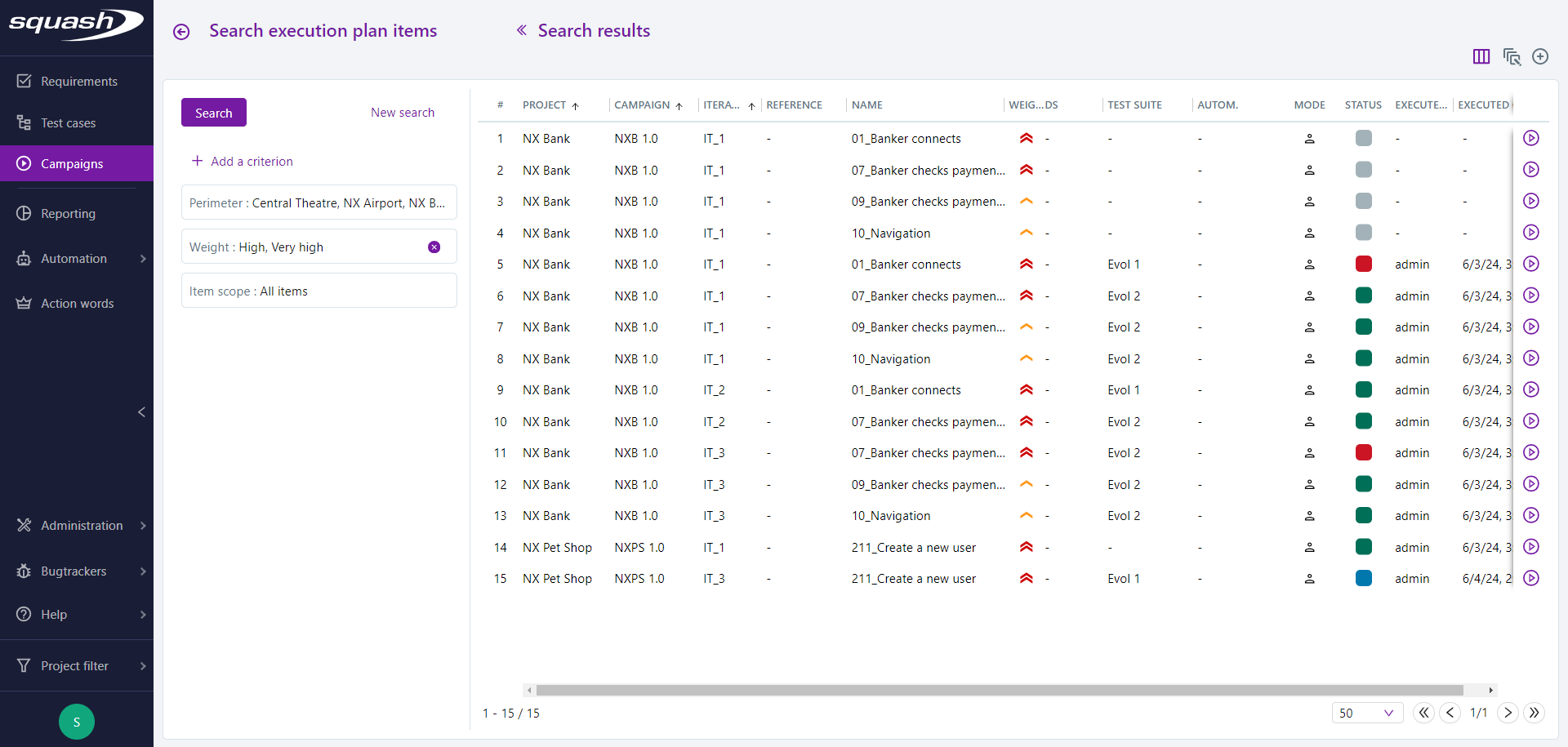The height and width of the screenshot is (747, 1568).
Task: Run execution for row 1 Banker connects
Action: pos(1531,138)
